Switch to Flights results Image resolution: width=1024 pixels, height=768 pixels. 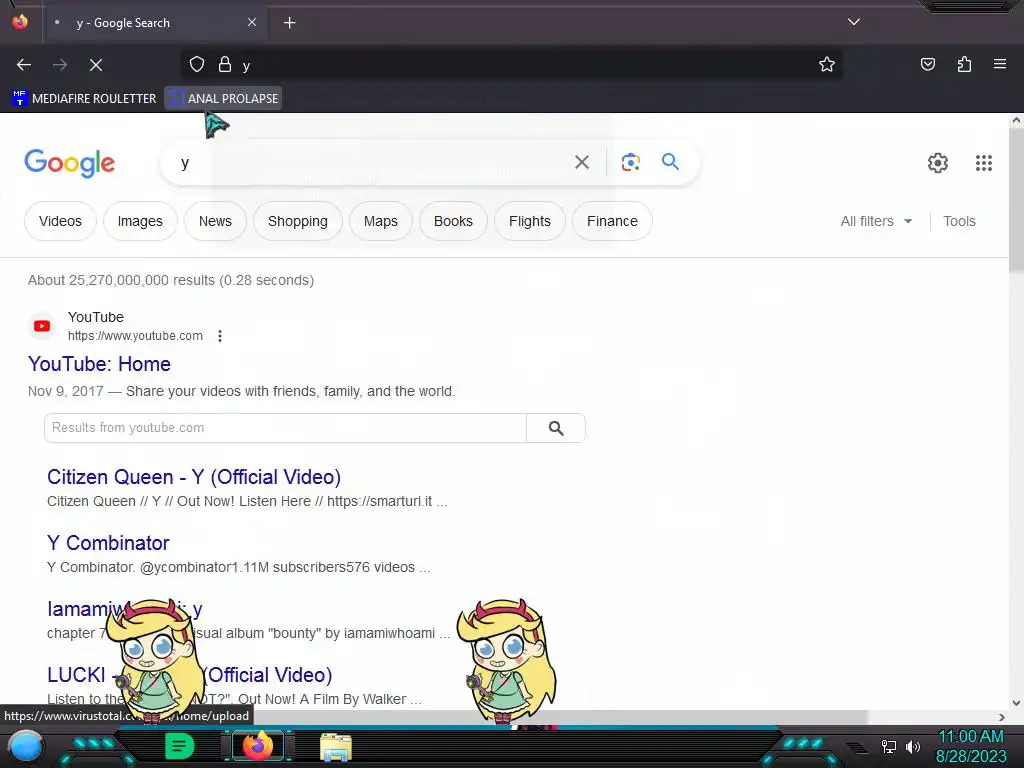tap(530, 221)
